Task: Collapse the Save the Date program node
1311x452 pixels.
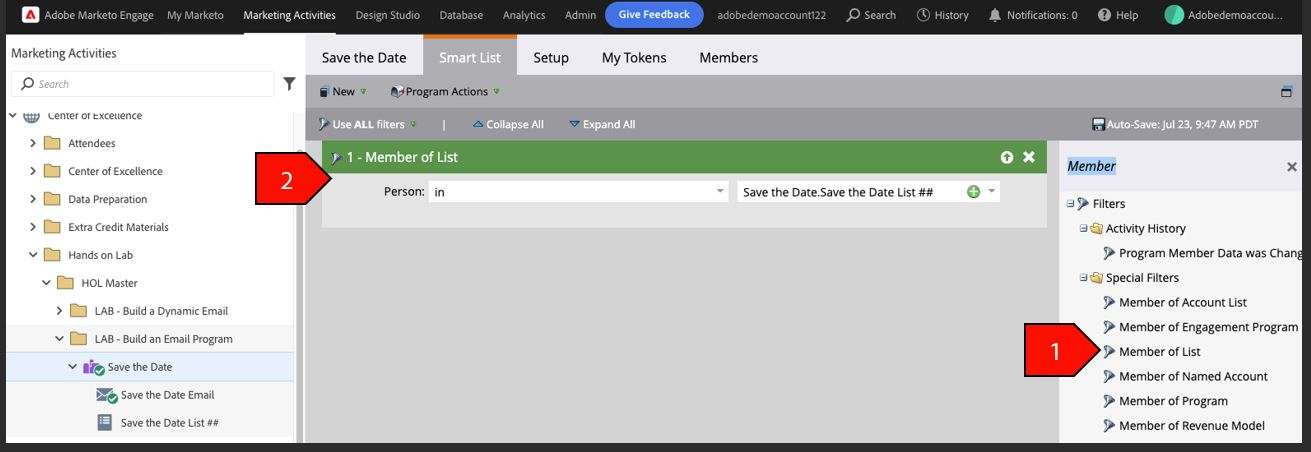Action: point(73,367)
